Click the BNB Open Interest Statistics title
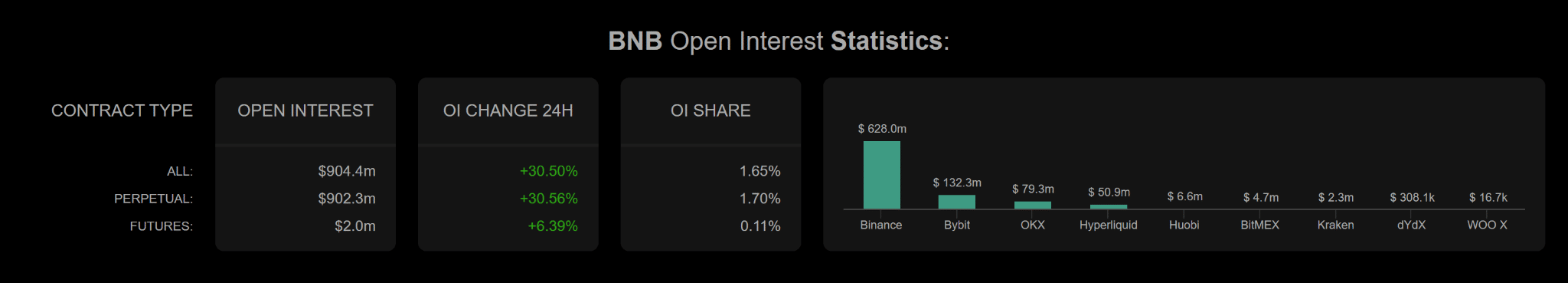 [x=779, y=41]
